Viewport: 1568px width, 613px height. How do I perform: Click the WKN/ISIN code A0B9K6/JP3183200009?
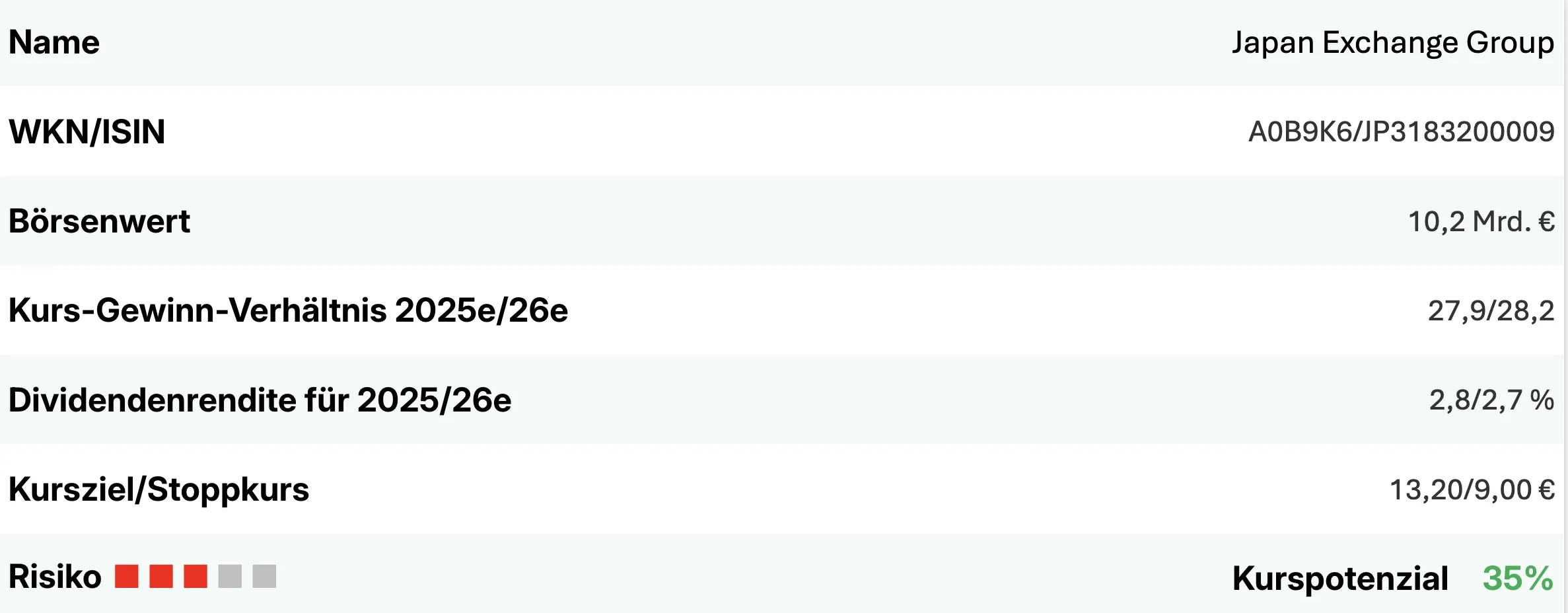[x=1401, y=132]
